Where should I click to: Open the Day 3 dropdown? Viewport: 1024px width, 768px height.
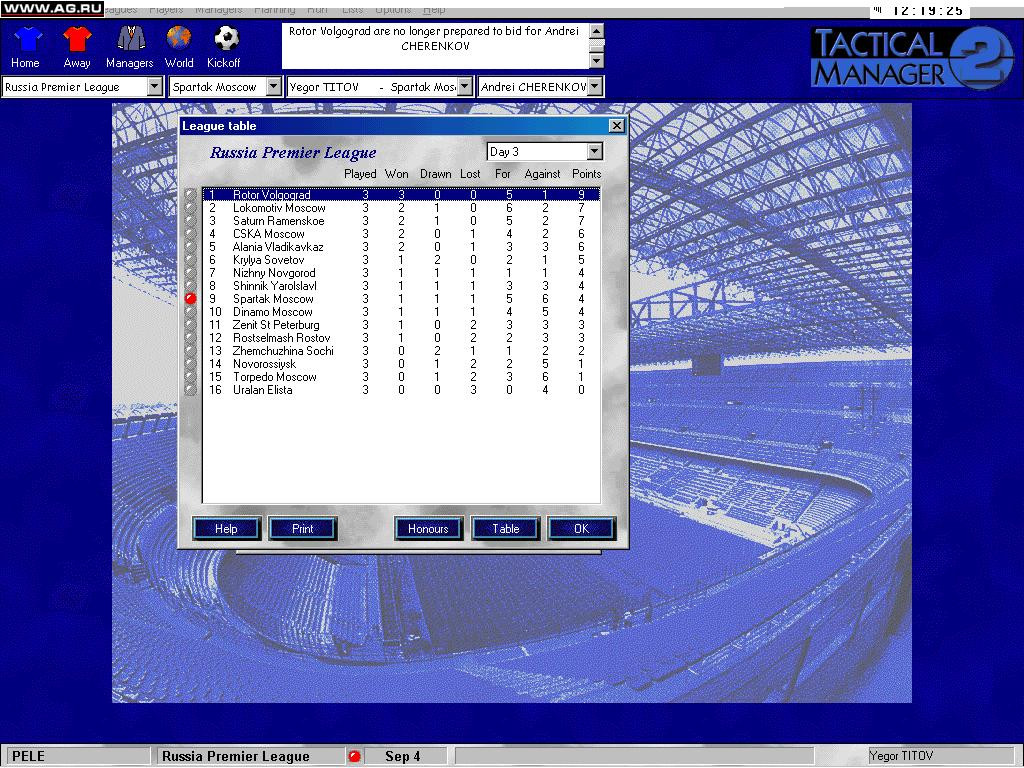(594, 152)
